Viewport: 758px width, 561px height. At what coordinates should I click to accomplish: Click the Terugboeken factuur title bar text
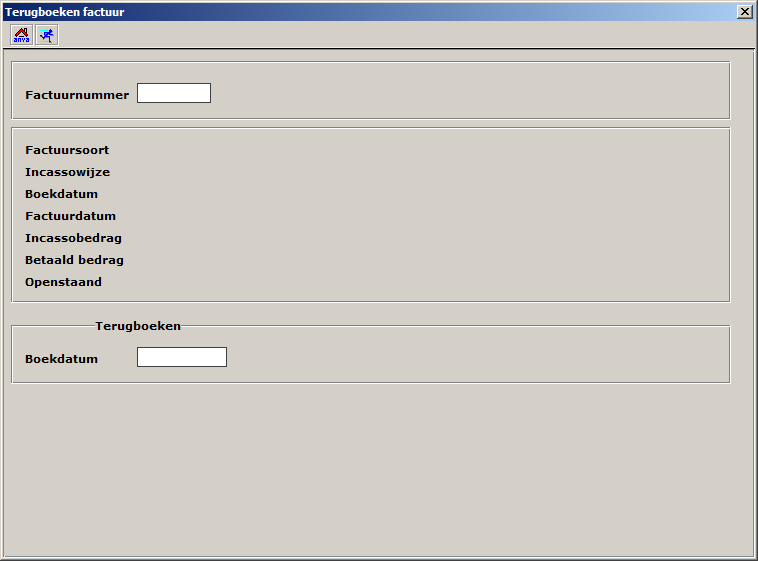65,11
